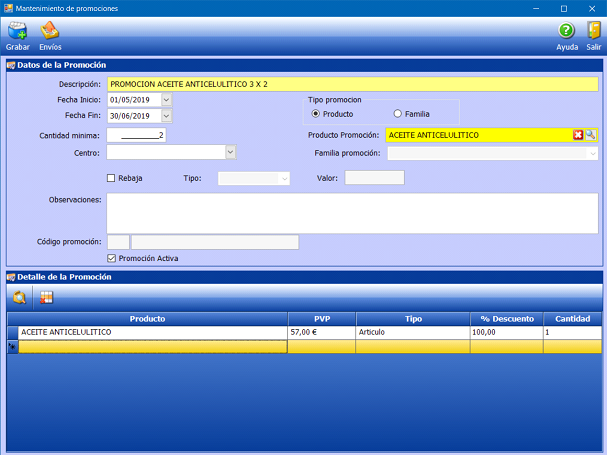The height and width of the screenshot is (456, 608).
Task: Click into the Observaciones text area
Action: 352,211
